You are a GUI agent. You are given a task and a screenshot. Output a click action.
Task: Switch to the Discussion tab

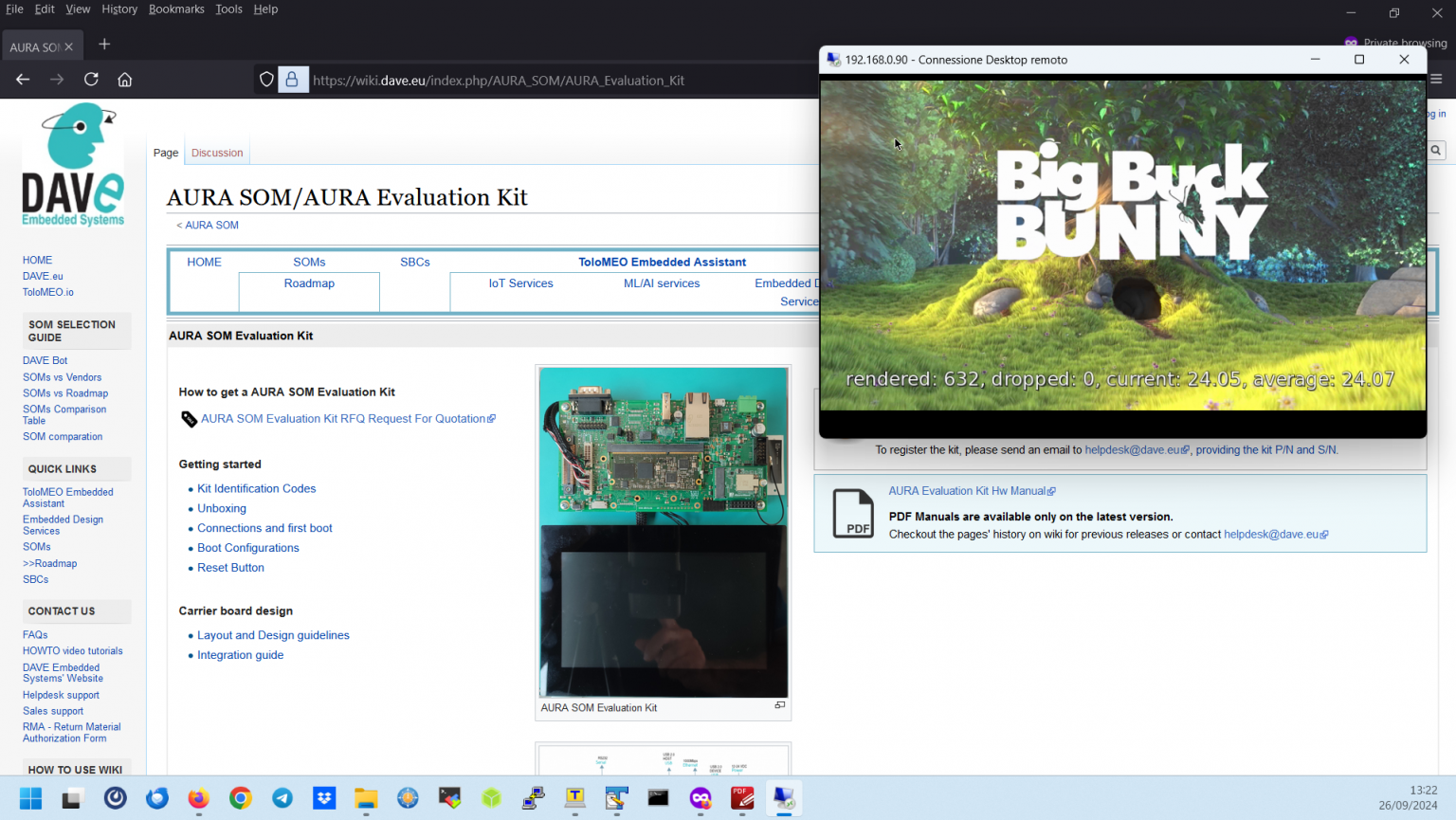[x=217, y=153]
